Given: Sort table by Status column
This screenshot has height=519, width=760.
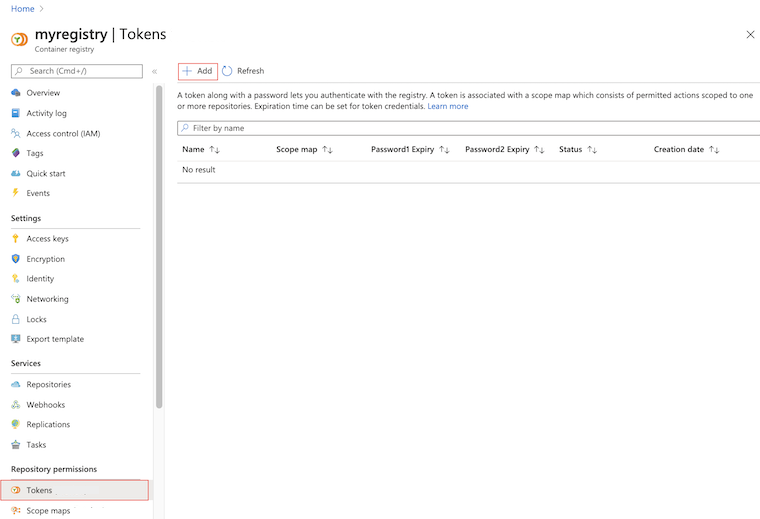Looking at the screenshot, I should (592, 150).
